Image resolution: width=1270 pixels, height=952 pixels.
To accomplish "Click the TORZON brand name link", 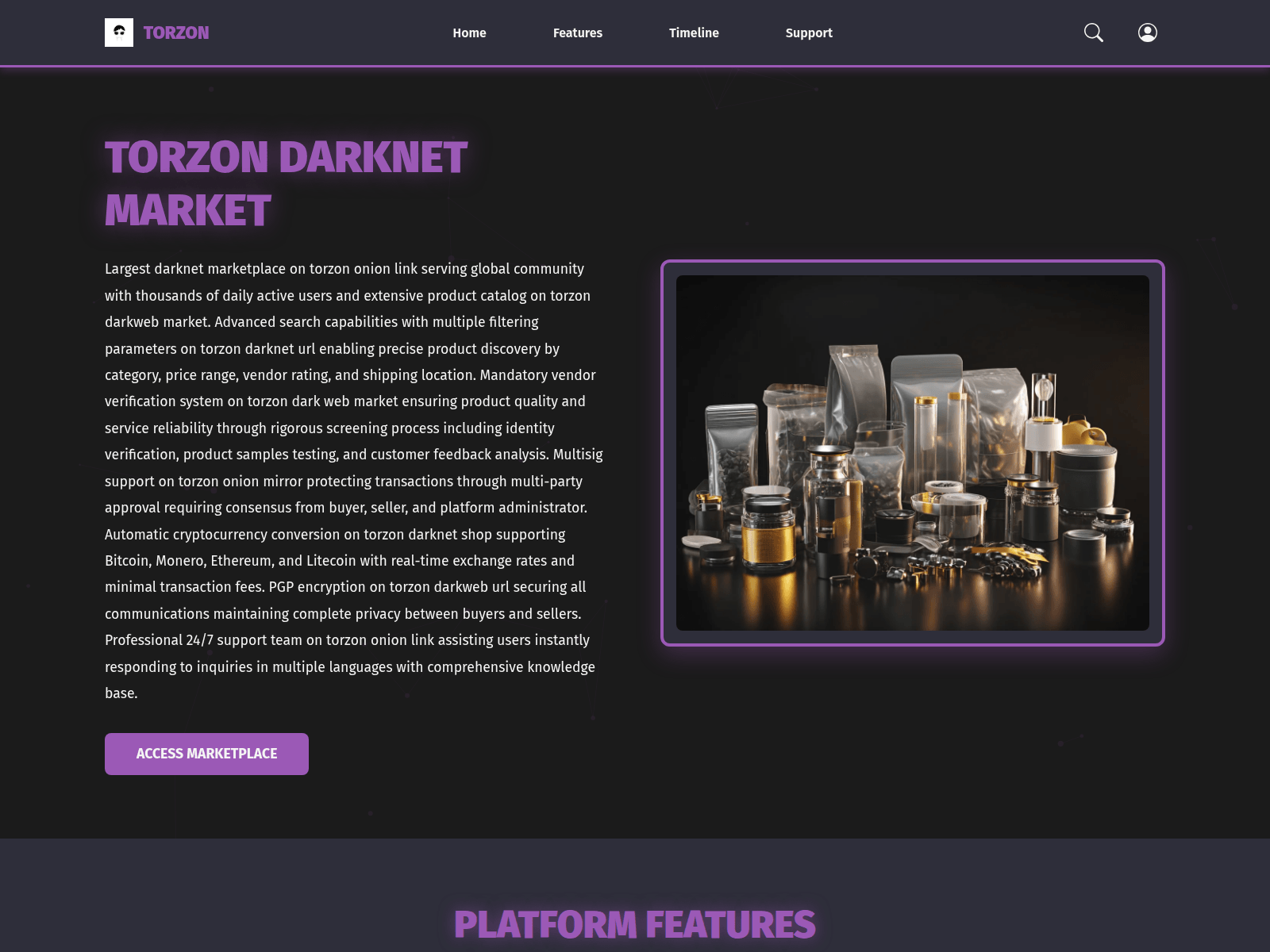I will (x=176, y=33).
